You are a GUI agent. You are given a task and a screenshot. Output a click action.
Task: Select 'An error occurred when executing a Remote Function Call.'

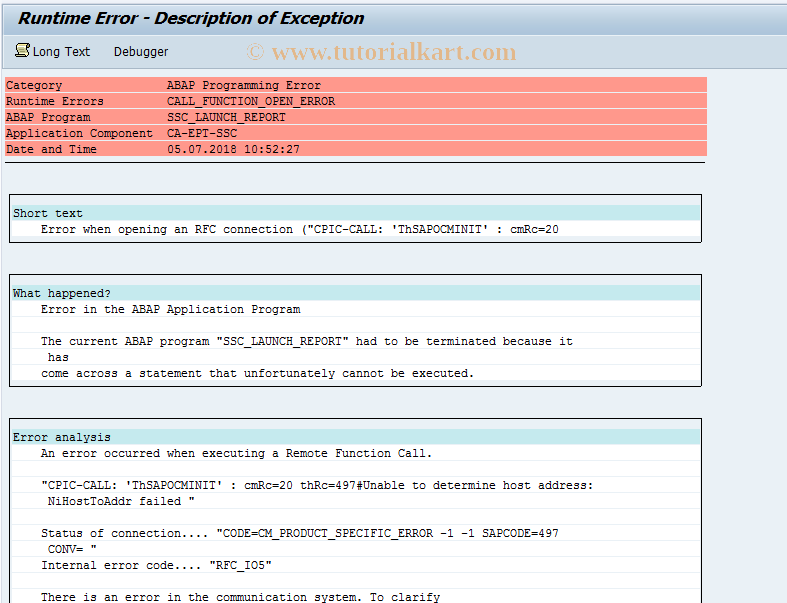236,453
